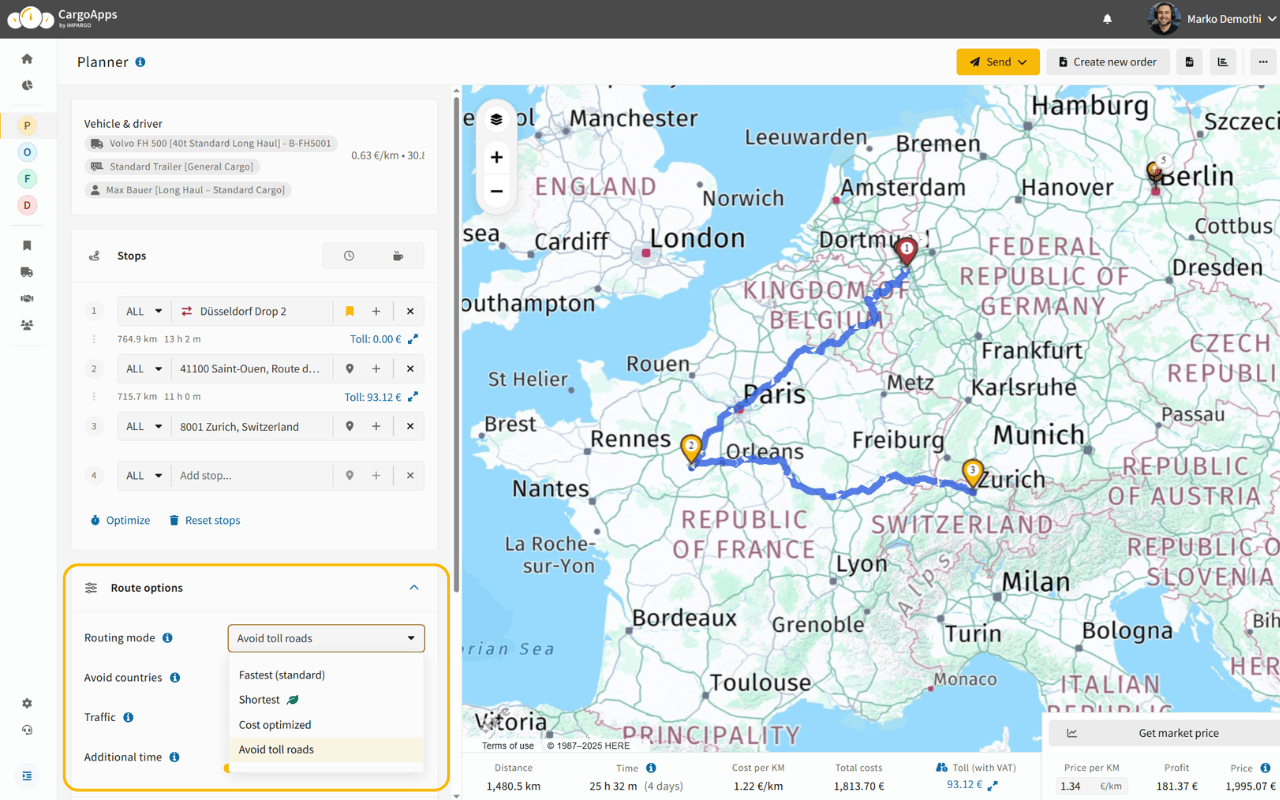Viewport: 1280px width, 800px height.
Task: Expand toll details for 93.12 € leg
Action: point(412,397)
